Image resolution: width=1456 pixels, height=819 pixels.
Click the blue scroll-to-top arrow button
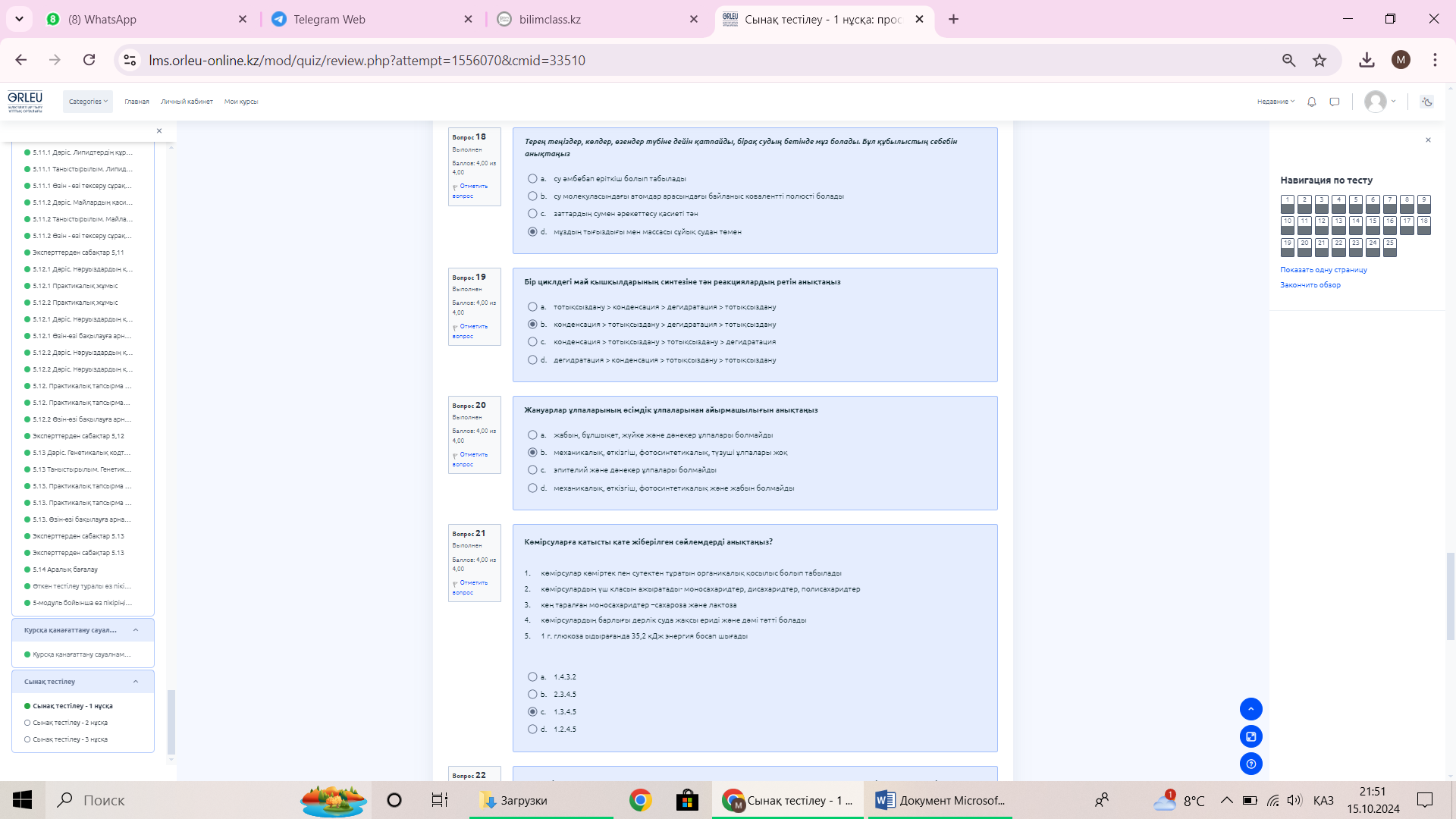pyautogui.click(x=1250, y=709)
